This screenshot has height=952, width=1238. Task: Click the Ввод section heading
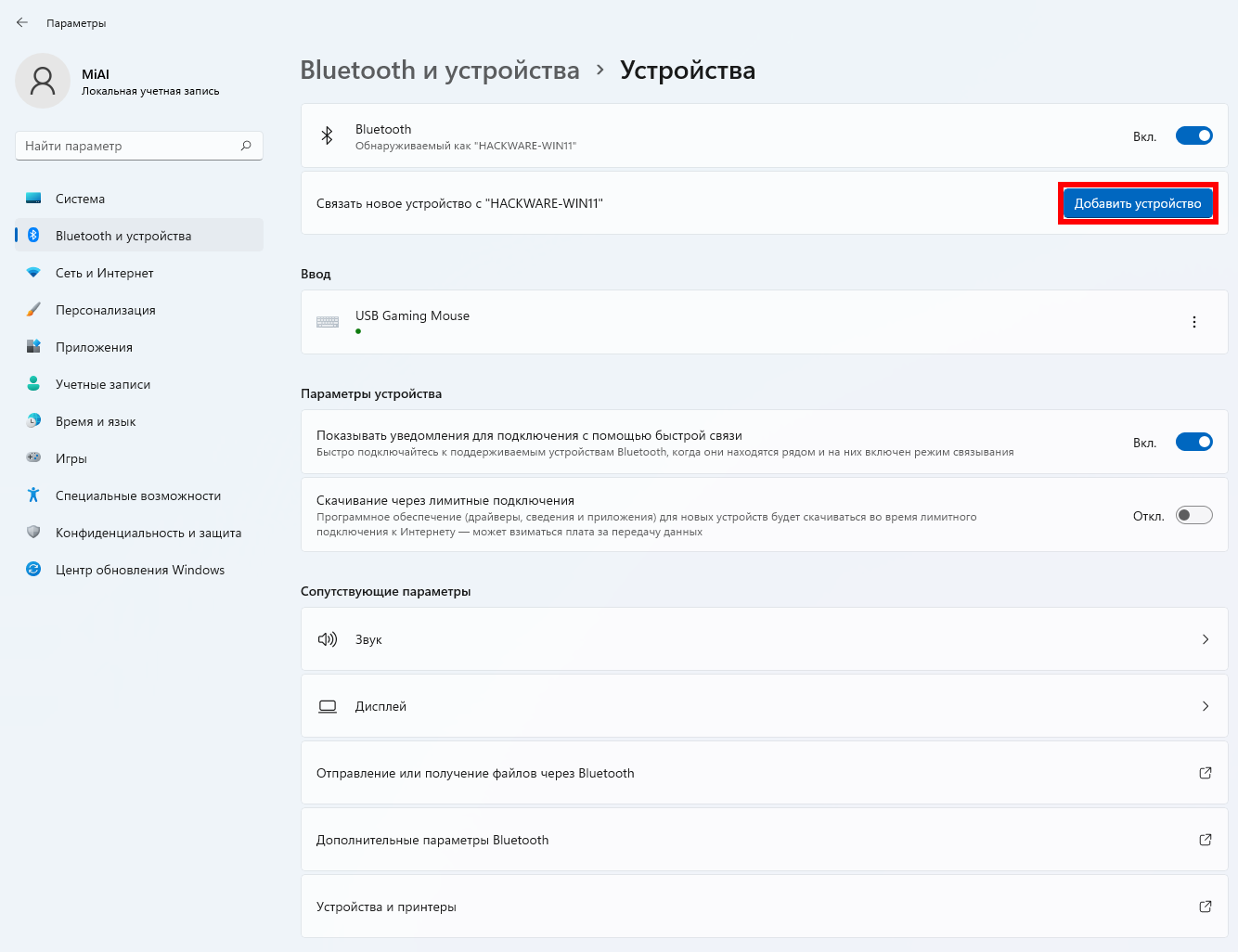point(316,274)
